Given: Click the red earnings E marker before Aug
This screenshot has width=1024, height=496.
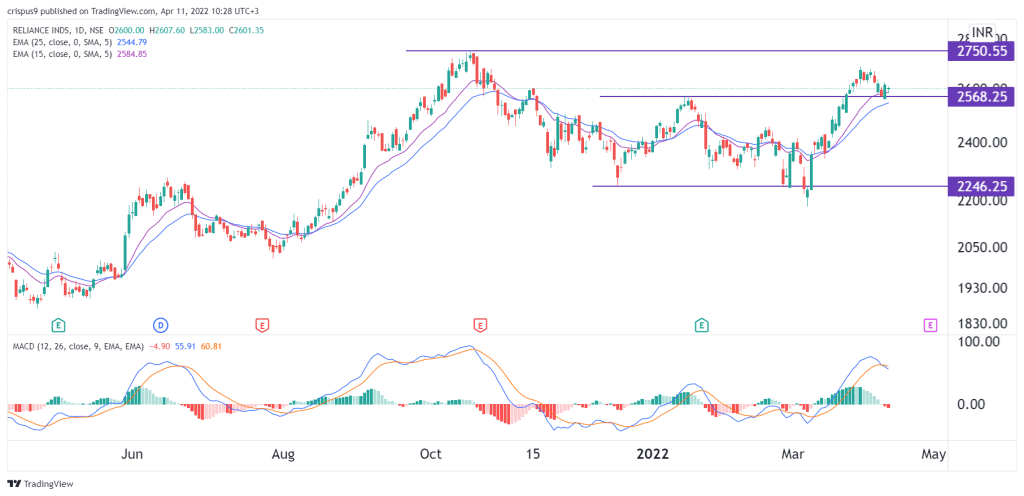Looking at the screenshot, I should pos(261,324).
